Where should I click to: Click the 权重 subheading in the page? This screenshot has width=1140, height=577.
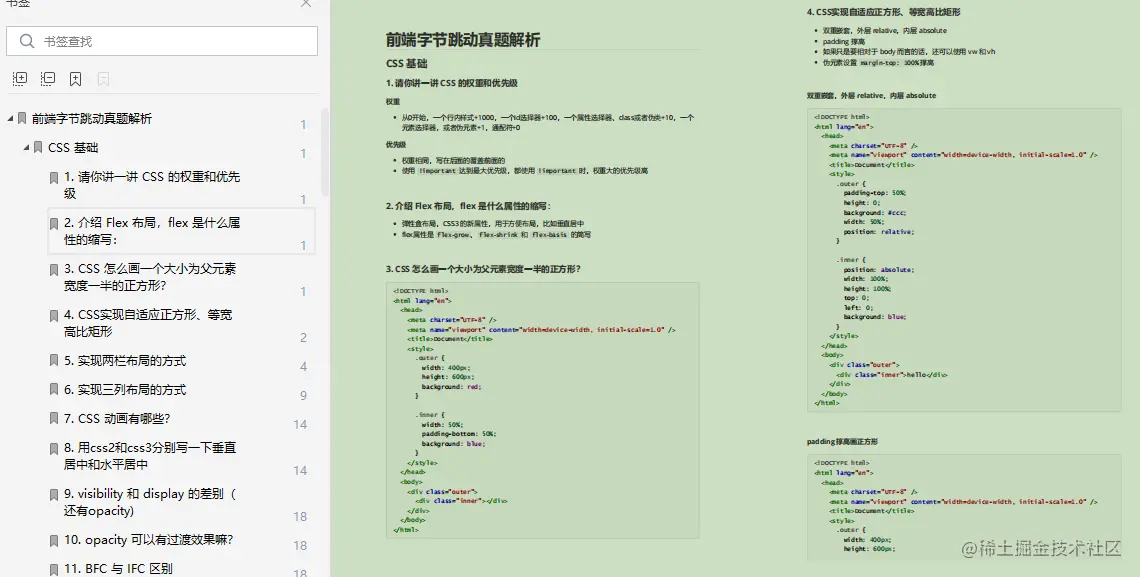click(x=393, y=102)
